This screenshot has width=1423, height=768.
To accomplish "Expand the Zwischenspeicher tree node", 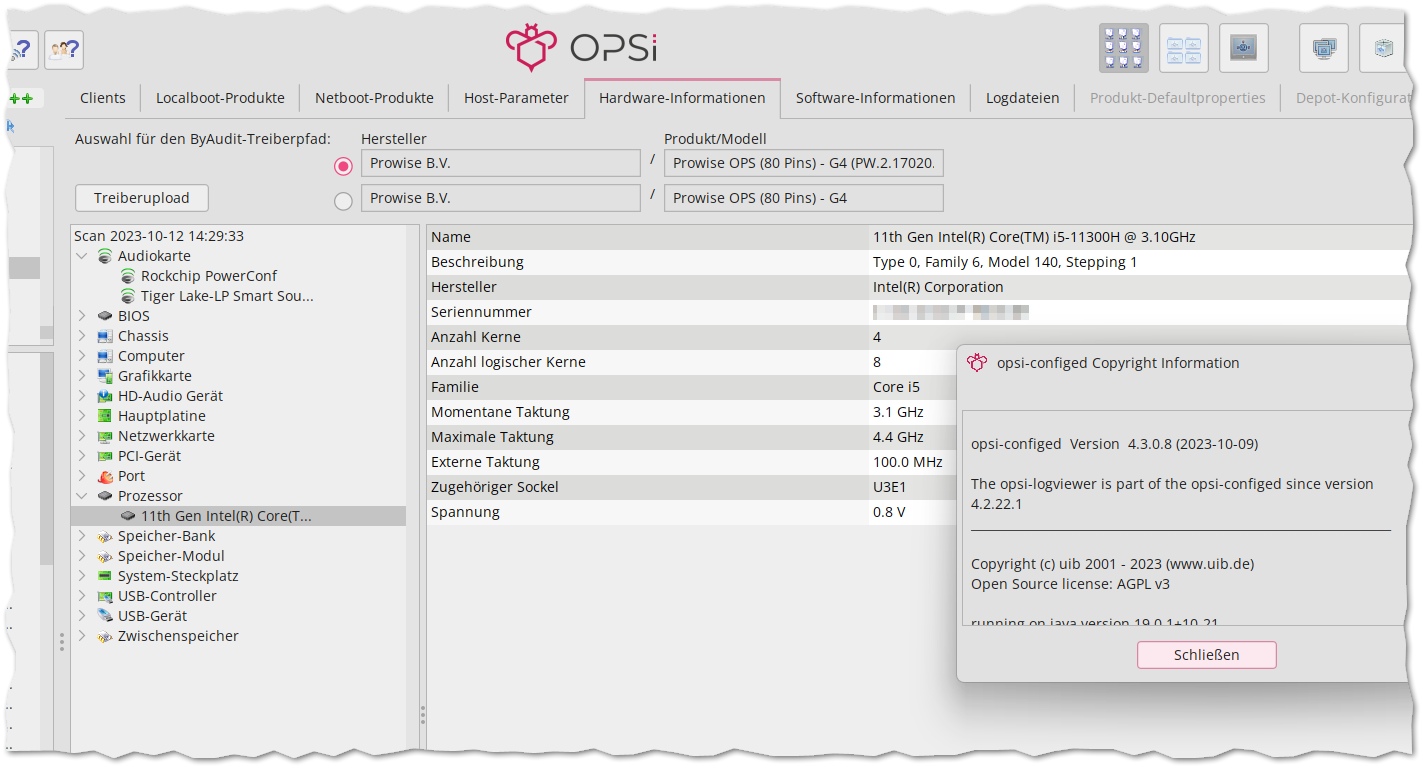I will pyautogui.click(x=82, y=636).
